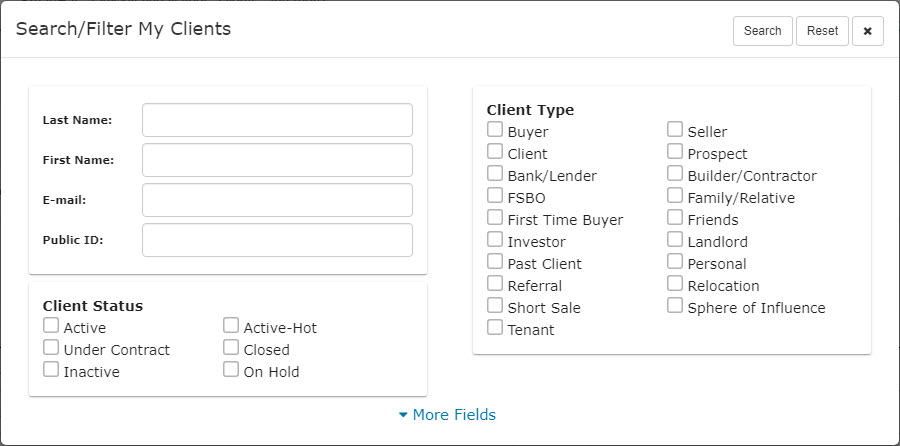
Task: Check the On Hold status
Action: (x=231, y=370)
